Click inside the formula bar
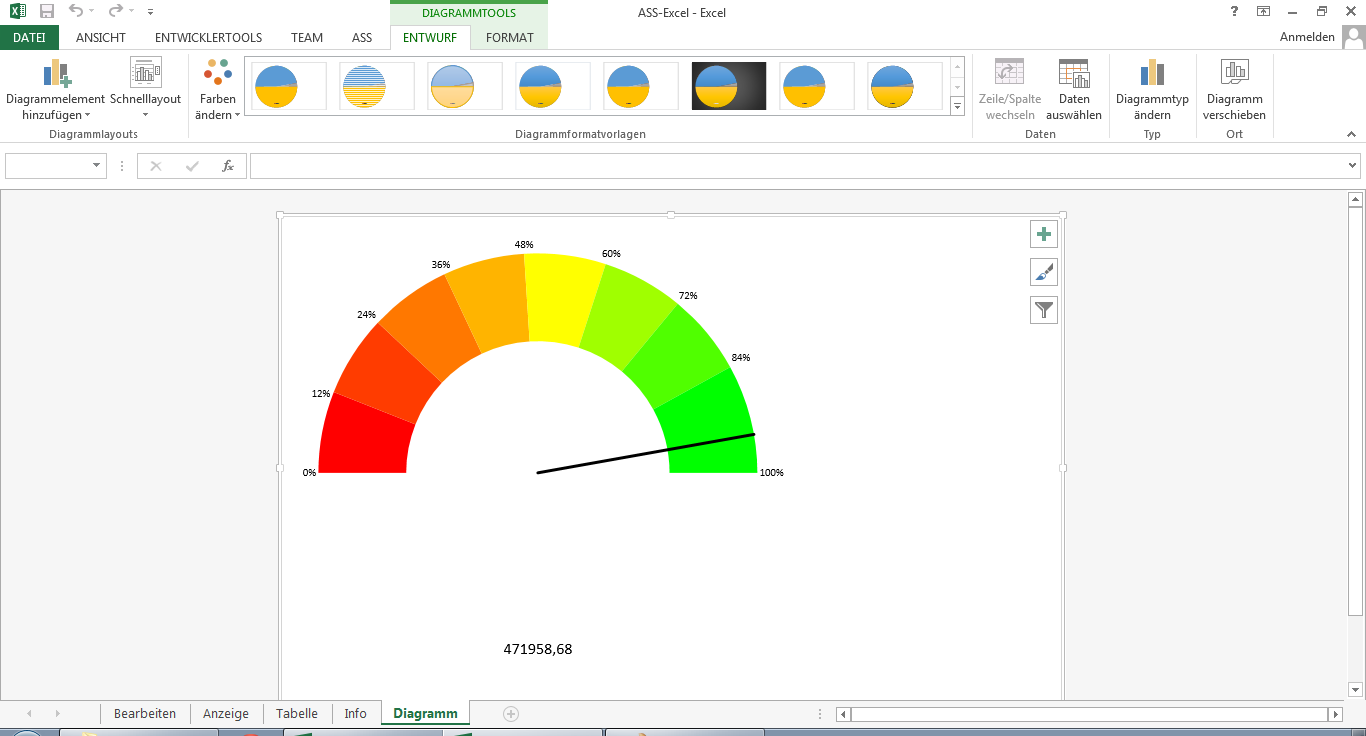 (x=797, y=166)
